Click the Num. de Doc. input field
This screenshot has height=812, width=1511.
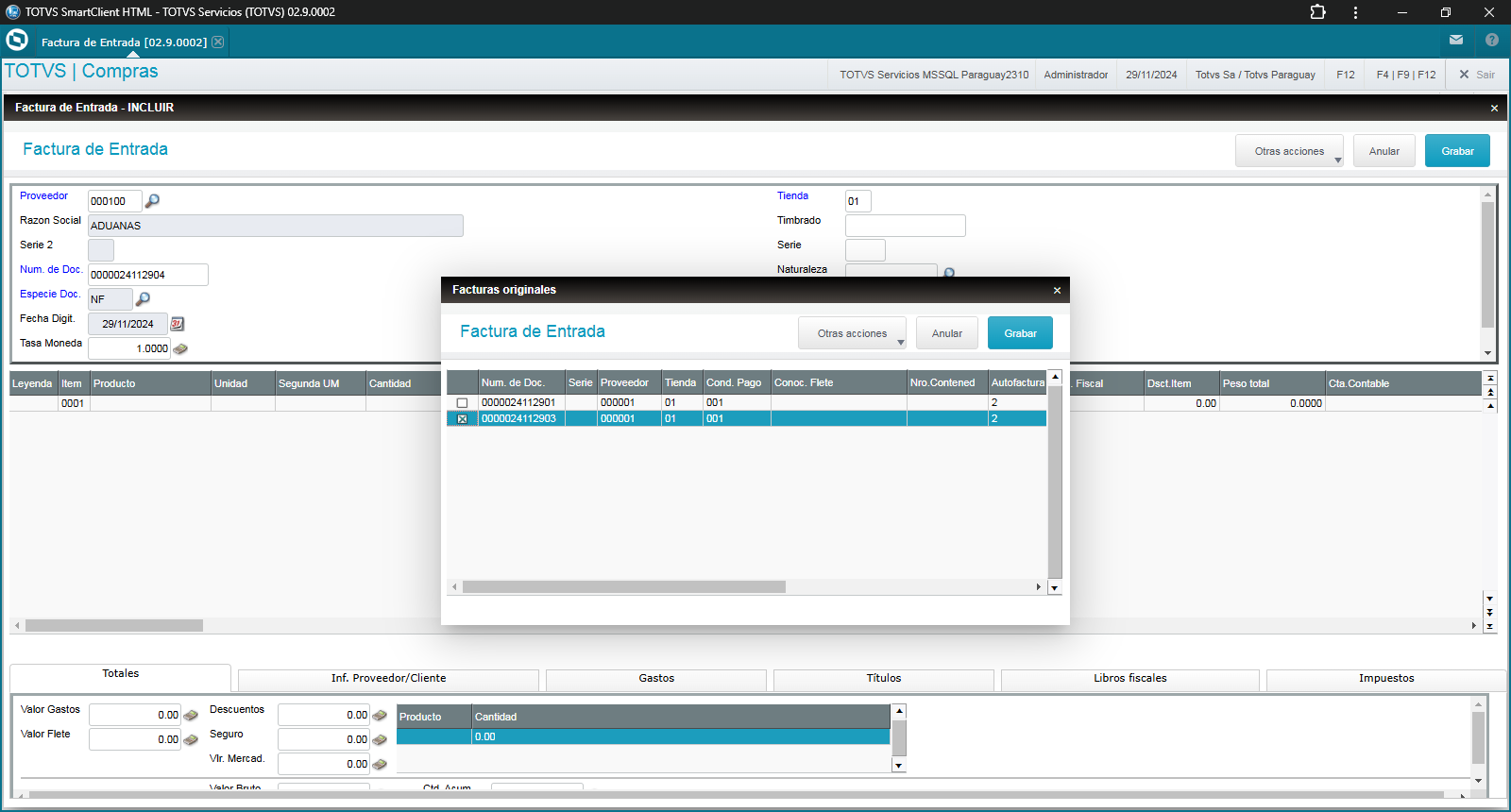point(148,275)
